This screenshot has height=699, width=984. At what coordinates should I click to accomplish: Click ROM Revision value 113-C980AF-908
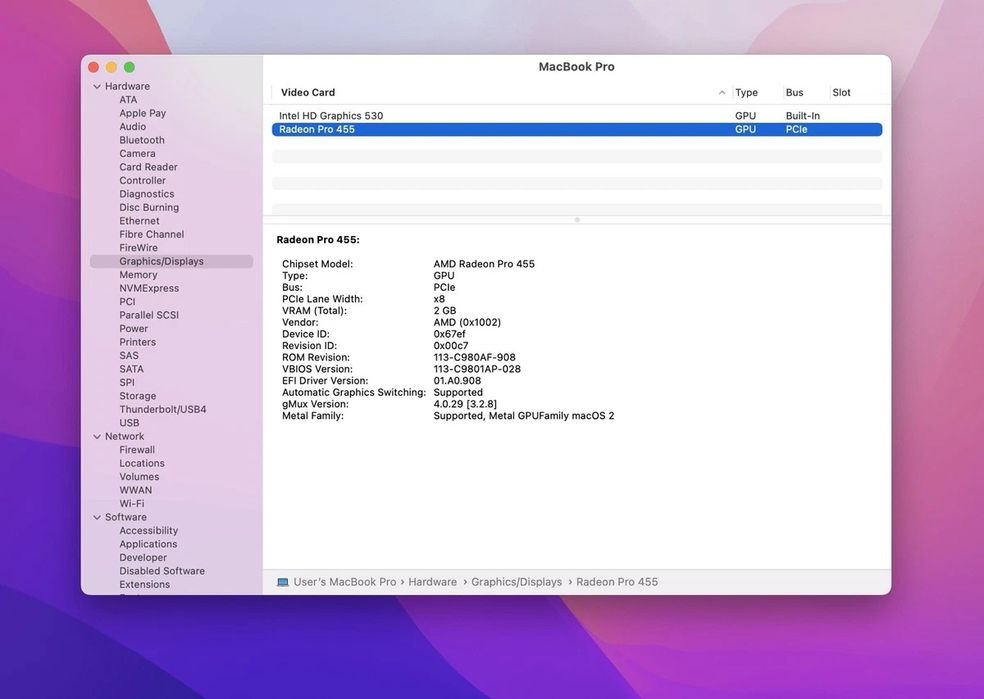coord(474,358)
